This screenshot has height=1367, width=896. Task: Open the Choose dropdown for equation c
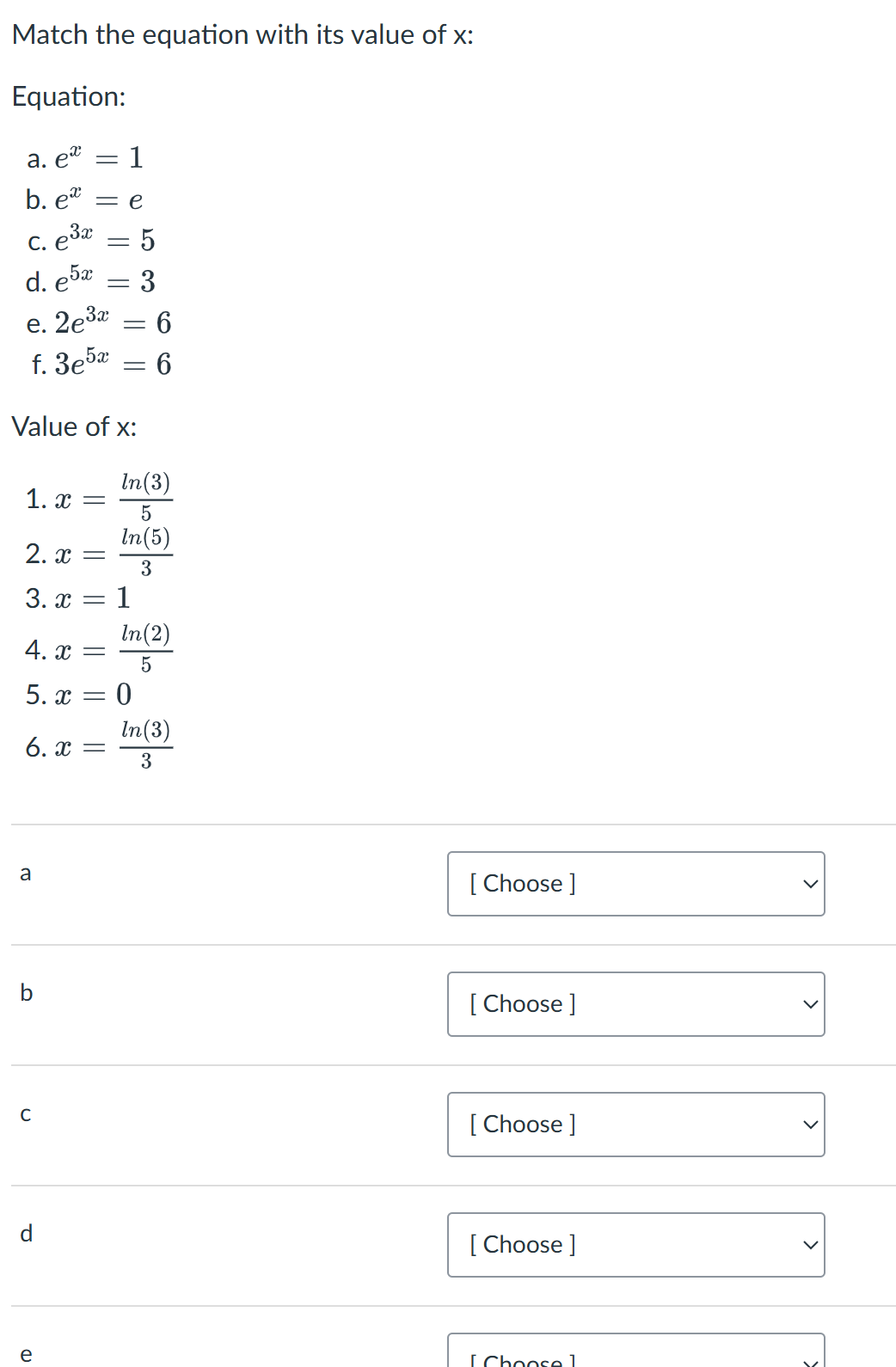pyautogui.click(x=635, y=1124)
